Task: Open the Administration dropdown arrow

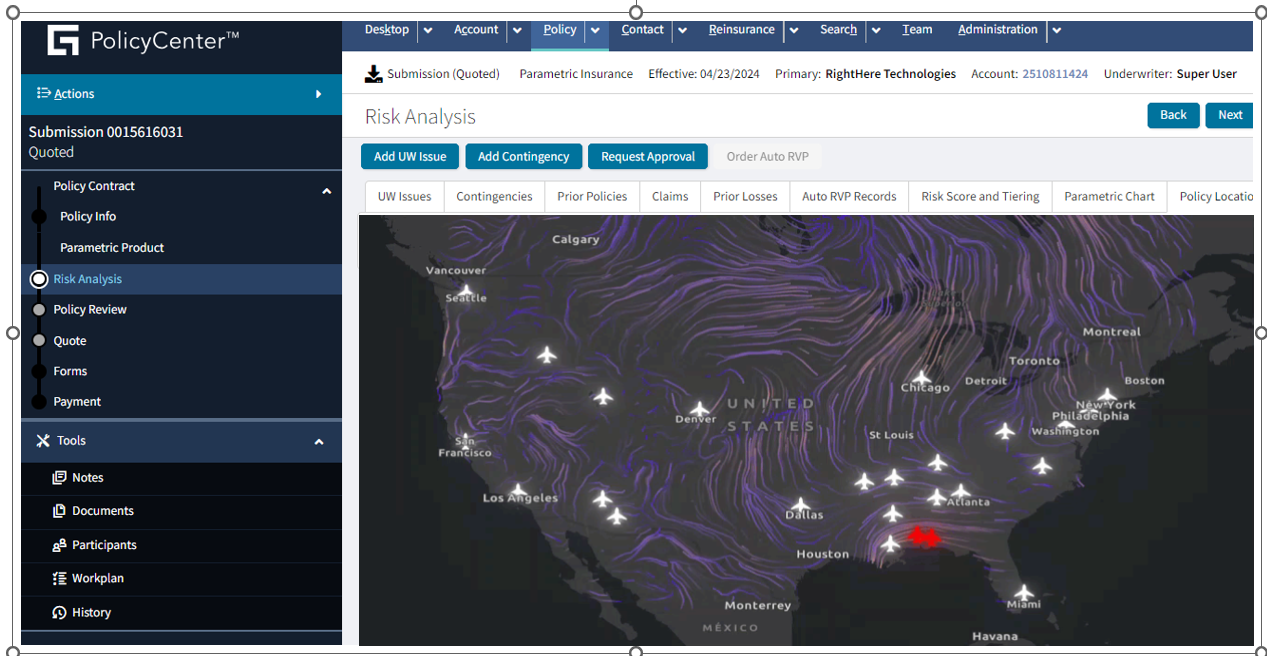Action: [1057, 30]
